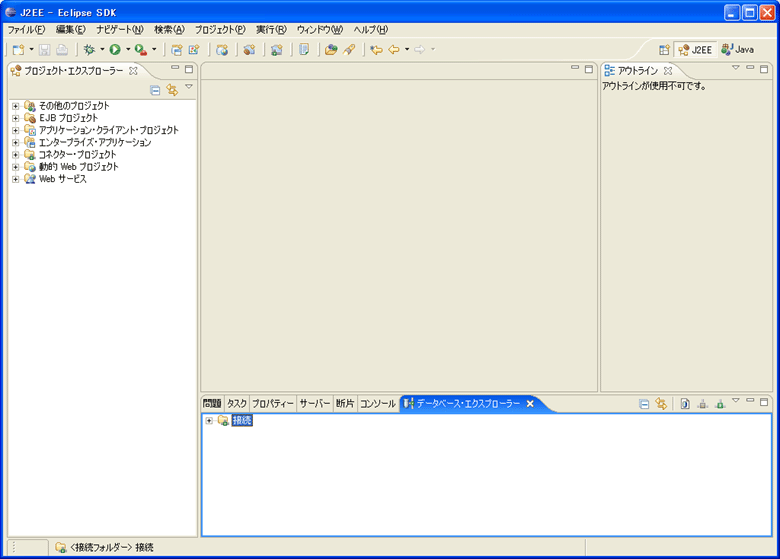This screenshot has width=780, height=559.
Task: Open the ファイル(F) menu
Action: pyautogui.click(x=27, y=29)
